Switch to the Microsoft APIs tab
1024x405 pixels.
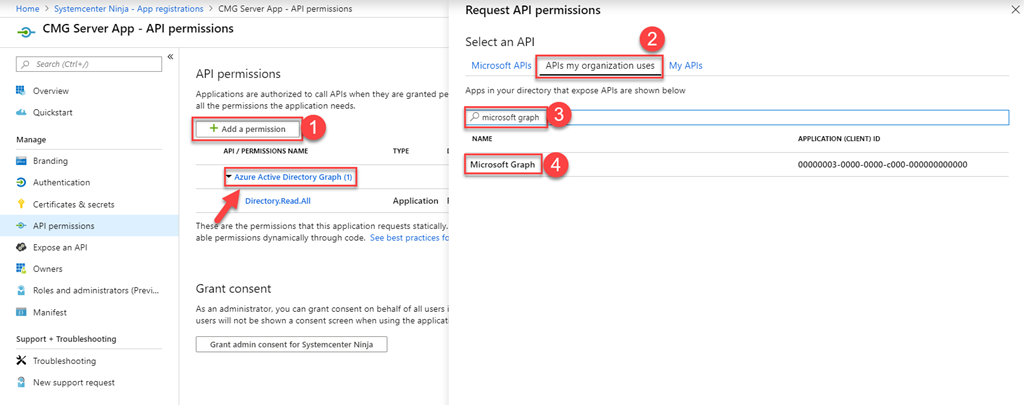coord(501,66)
